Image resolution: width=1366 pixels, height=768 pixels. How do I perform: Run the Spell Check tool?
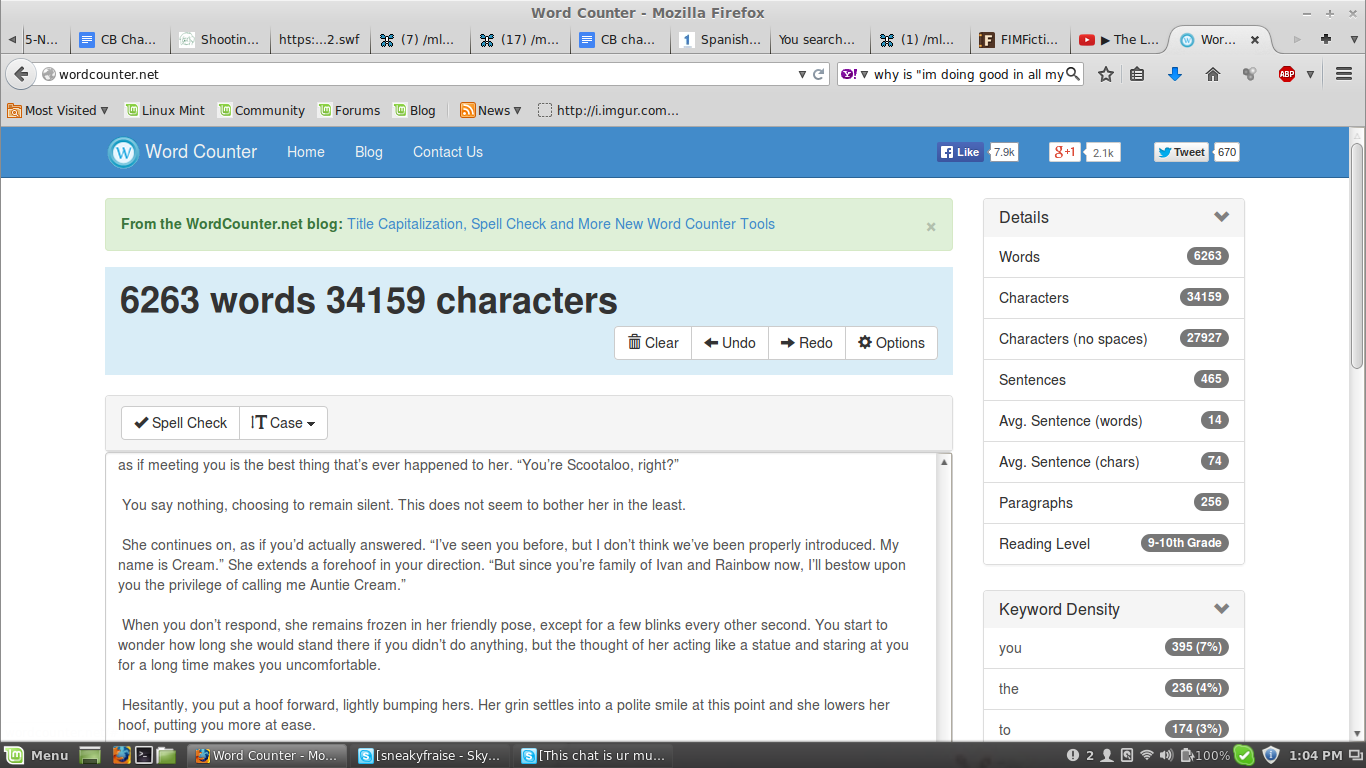pyautogui.click(x=181, y=423)
